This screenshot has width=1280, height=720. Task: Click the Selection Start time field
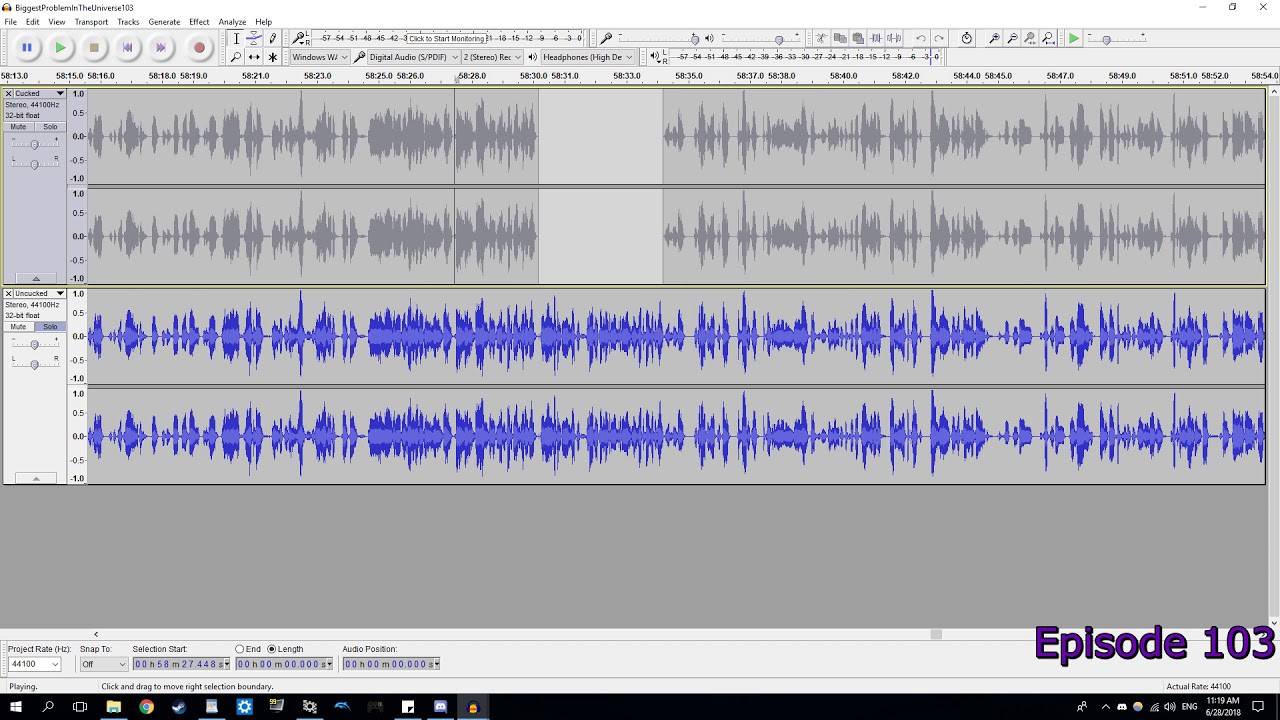(x=181, y=664)
